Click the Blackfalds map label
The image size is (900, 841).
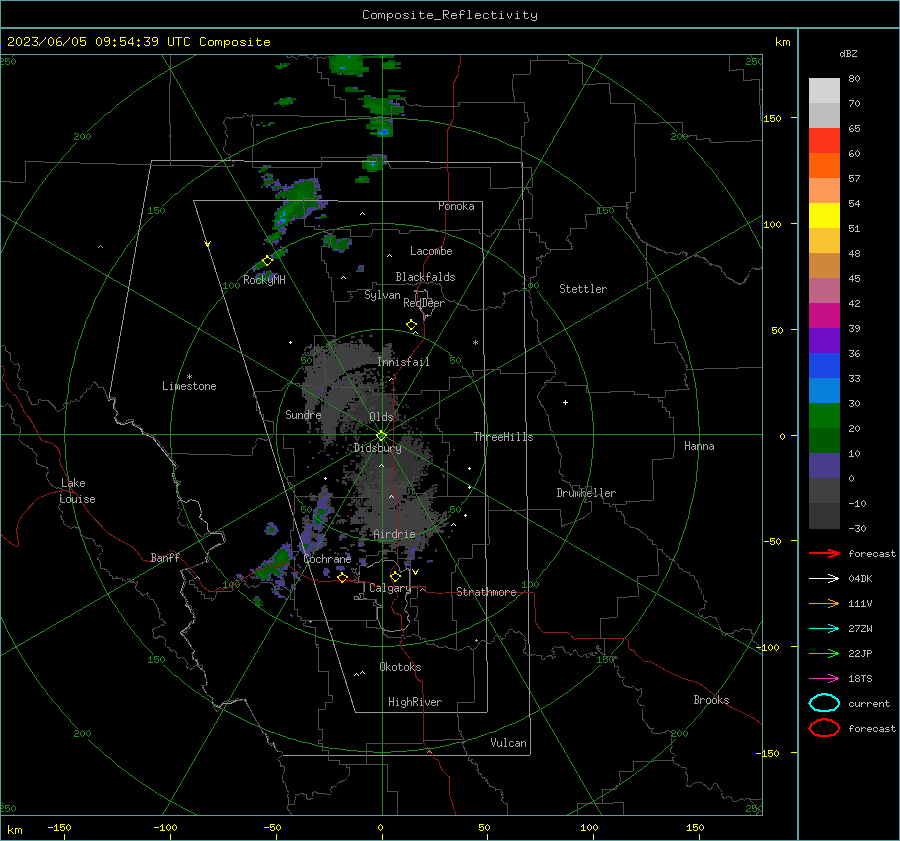[x=425, y=277]
